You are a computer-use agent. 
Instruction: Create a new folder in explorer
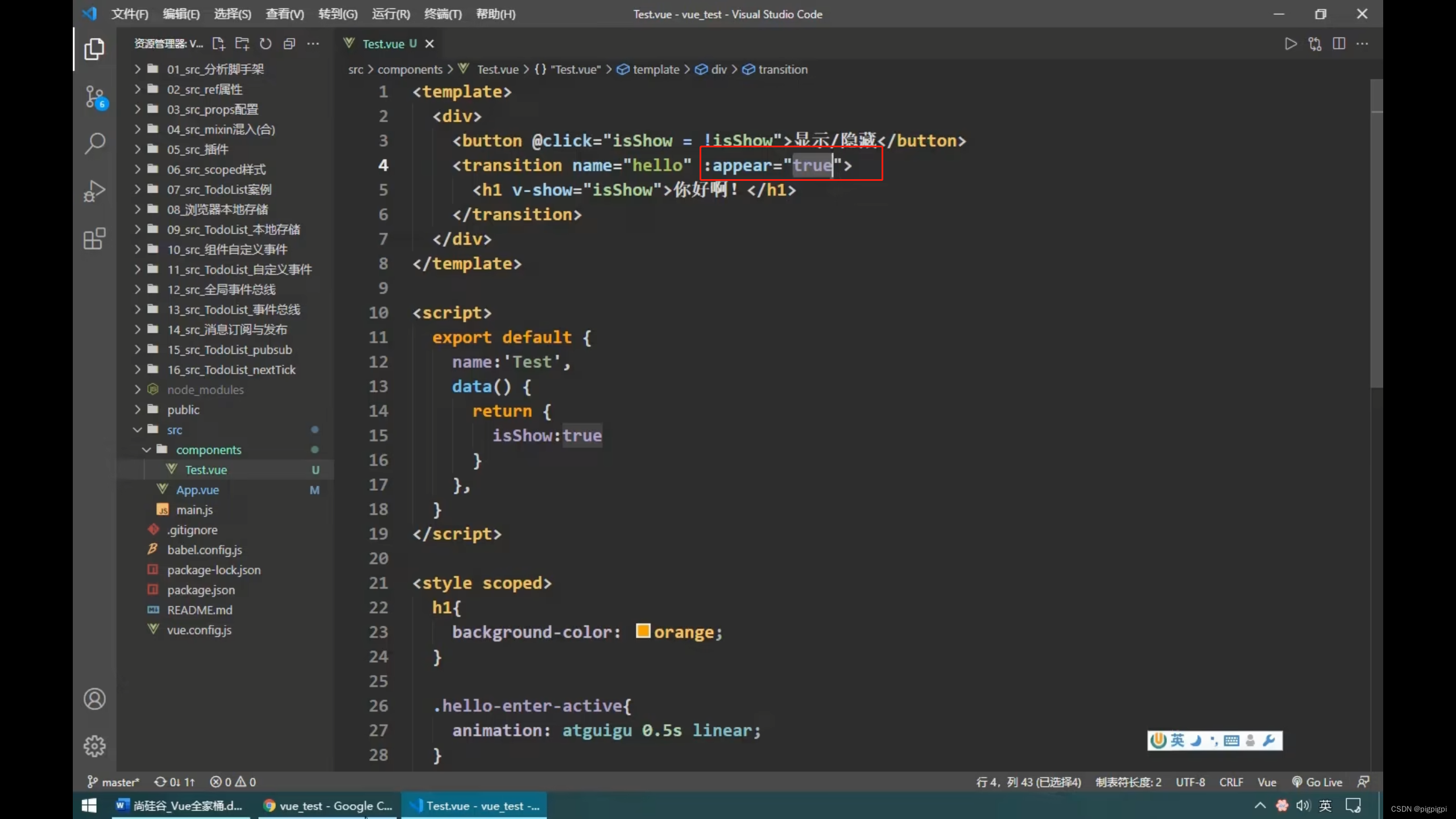242,44
